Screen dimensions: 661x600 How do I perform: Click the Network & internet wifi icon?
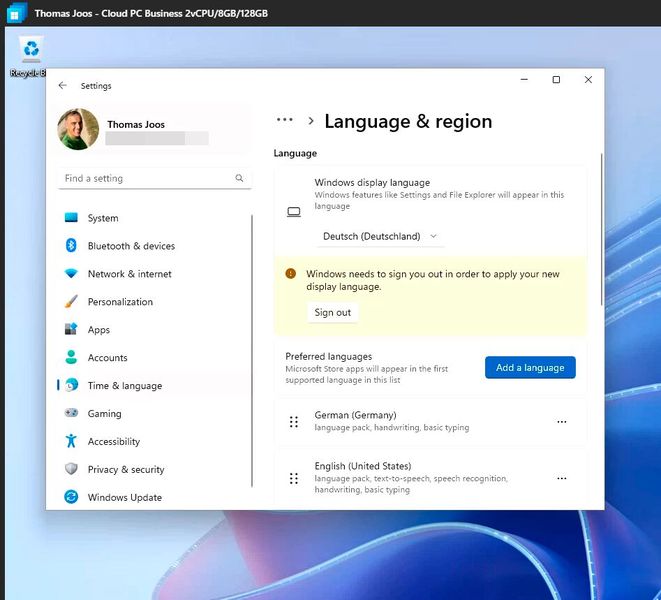tap(71, 273)
